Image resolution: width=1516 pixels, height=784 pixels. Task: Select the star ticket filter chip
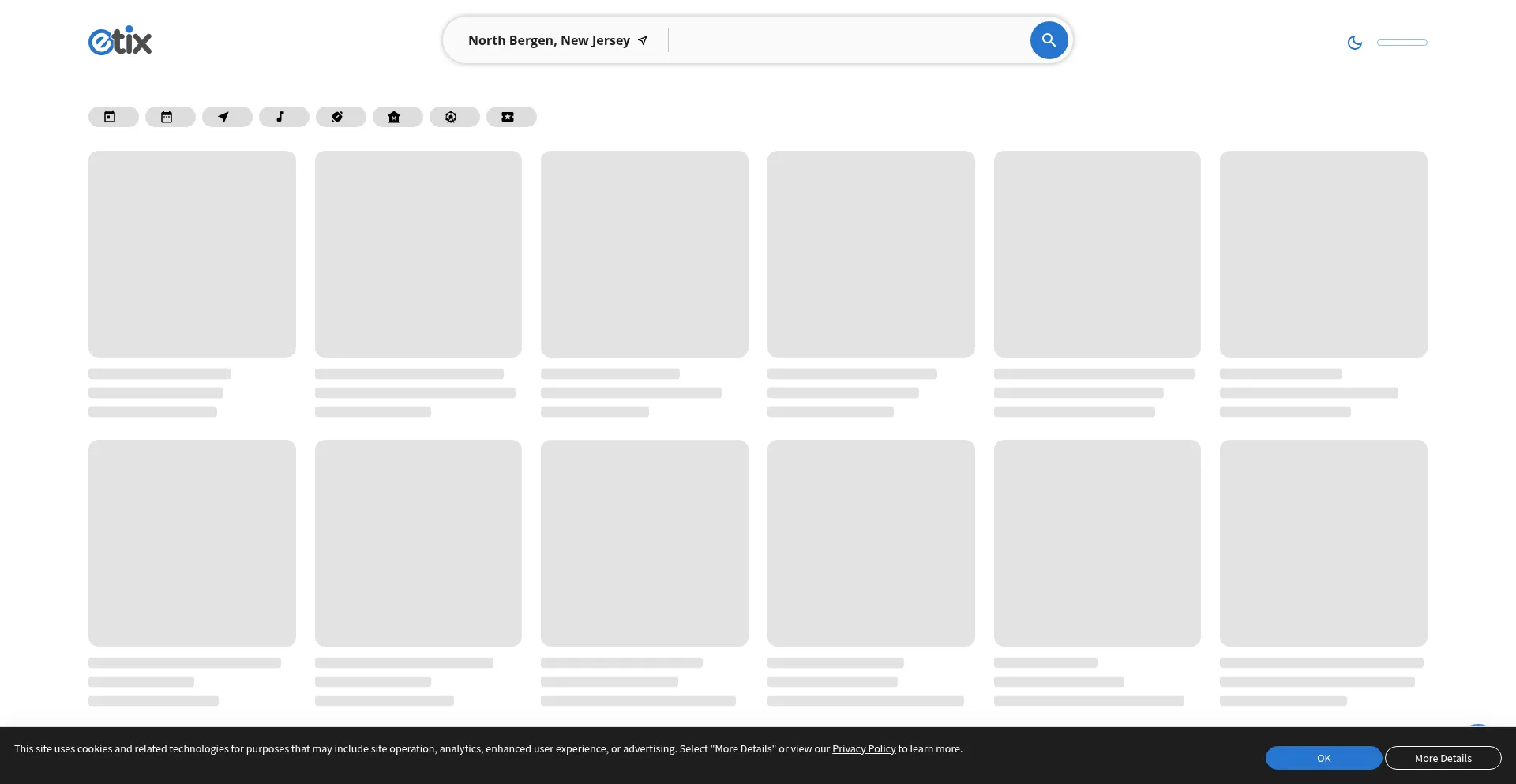click(511, 117)
